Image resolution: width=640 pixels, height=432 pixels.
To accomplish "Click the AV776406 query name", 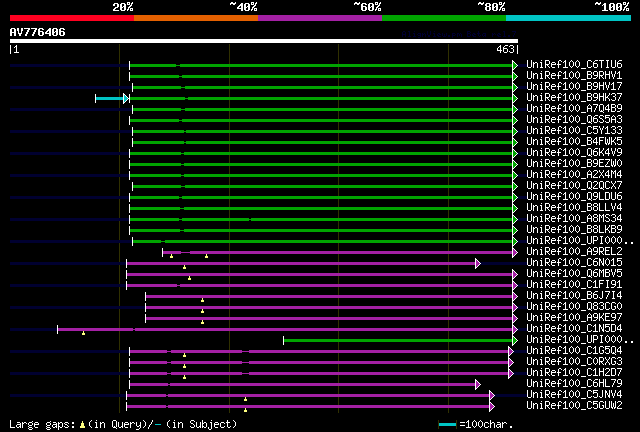I will pos(38,32).
